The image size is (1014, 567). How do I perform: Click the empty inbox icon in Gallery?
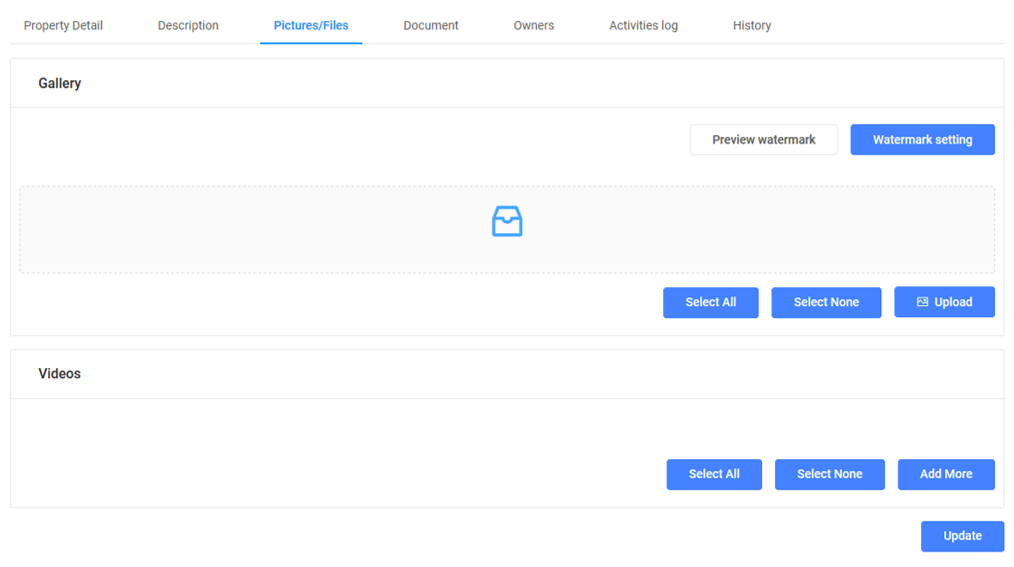pyautogui.click(x=507, y=221)
